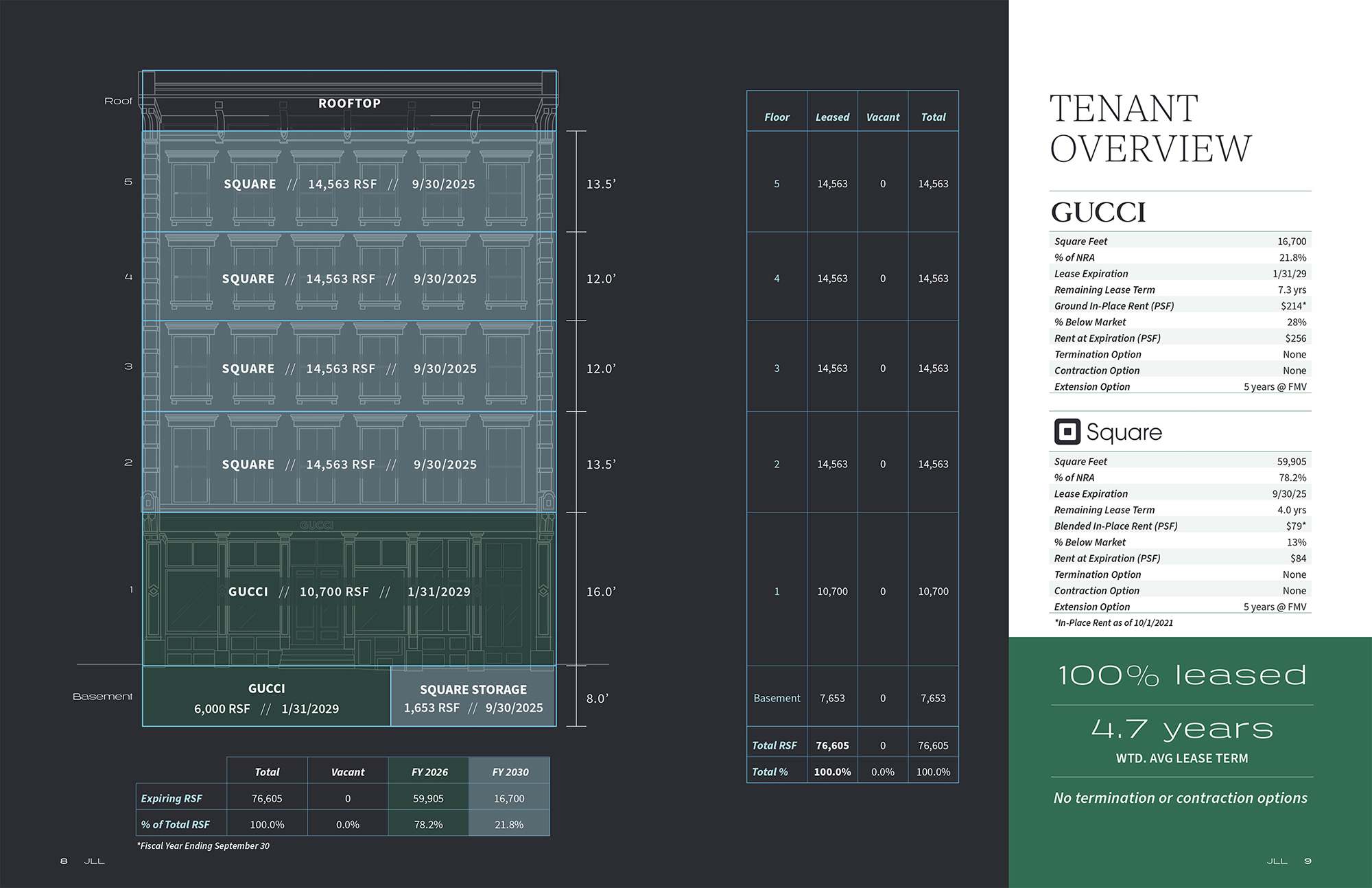Click the Square logo icon

coord(1067,432)
